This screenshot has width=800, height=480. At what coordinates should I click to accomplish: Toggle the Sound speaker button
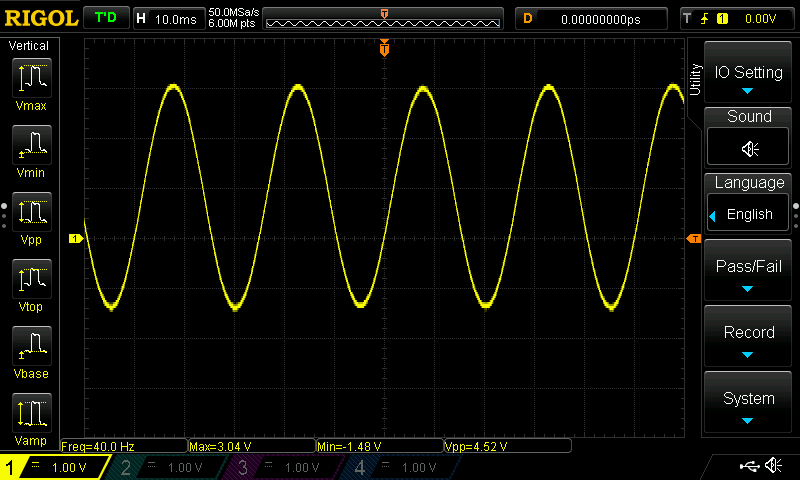tap(748, 147)
